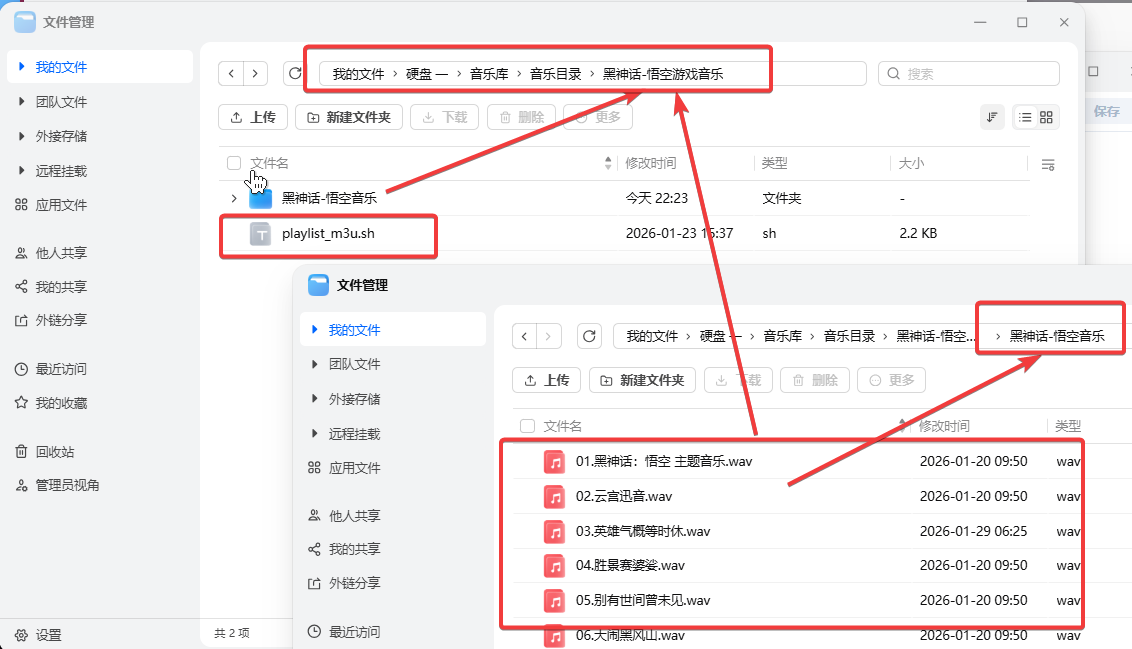This screenshot has height=649, width=1132.
Task: Expand 远程挂载 in the front window's sidebar
Action: pyautogui.click(x=315, y=433)
